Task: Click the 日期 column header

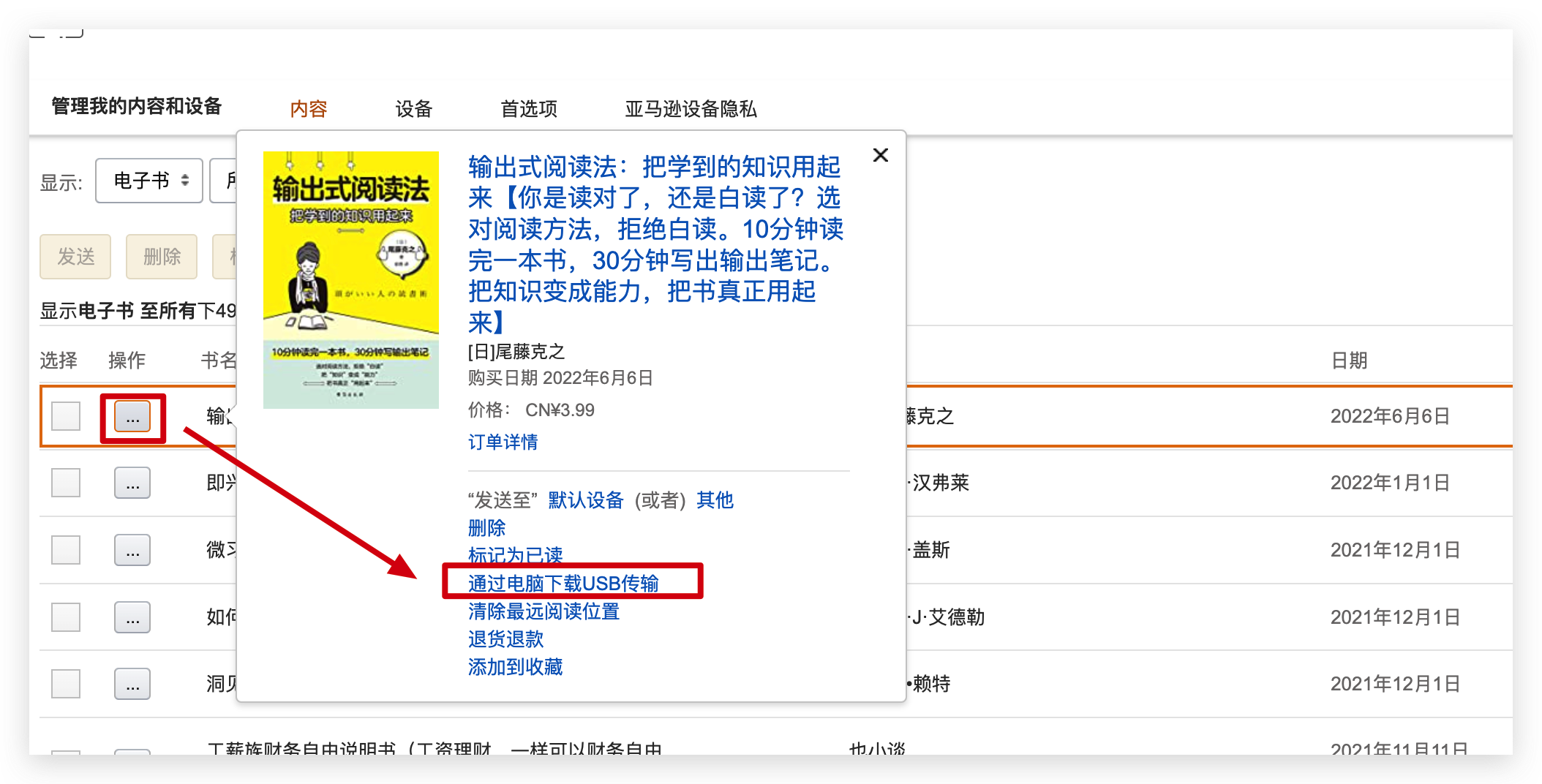Action: (x=1350, y=361)
